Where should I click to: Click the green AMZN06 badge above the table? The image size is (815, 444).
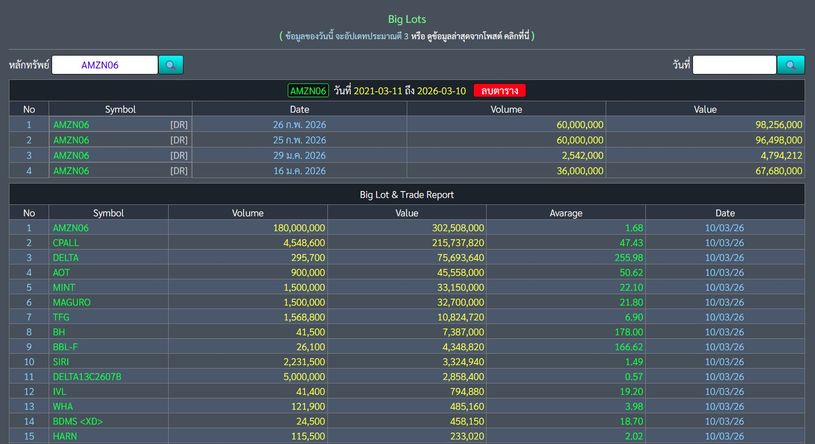click(309, 91)
